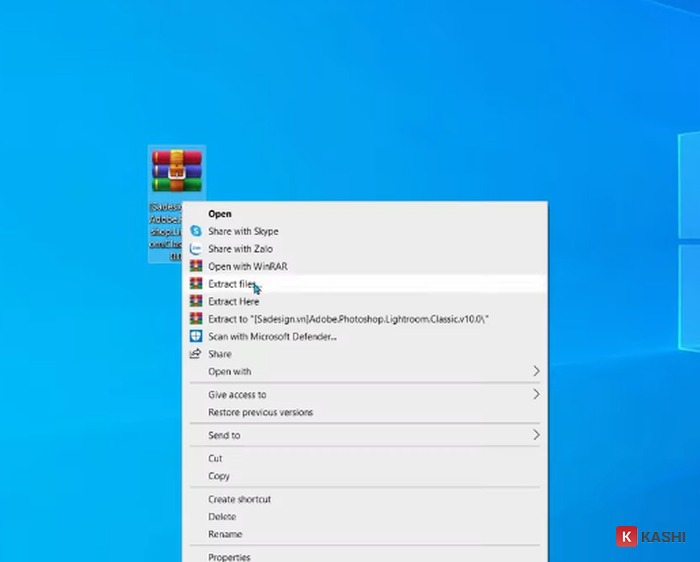Expand the Send to submenu arrow
Screen dimensions: 700x562
[536, 435]
